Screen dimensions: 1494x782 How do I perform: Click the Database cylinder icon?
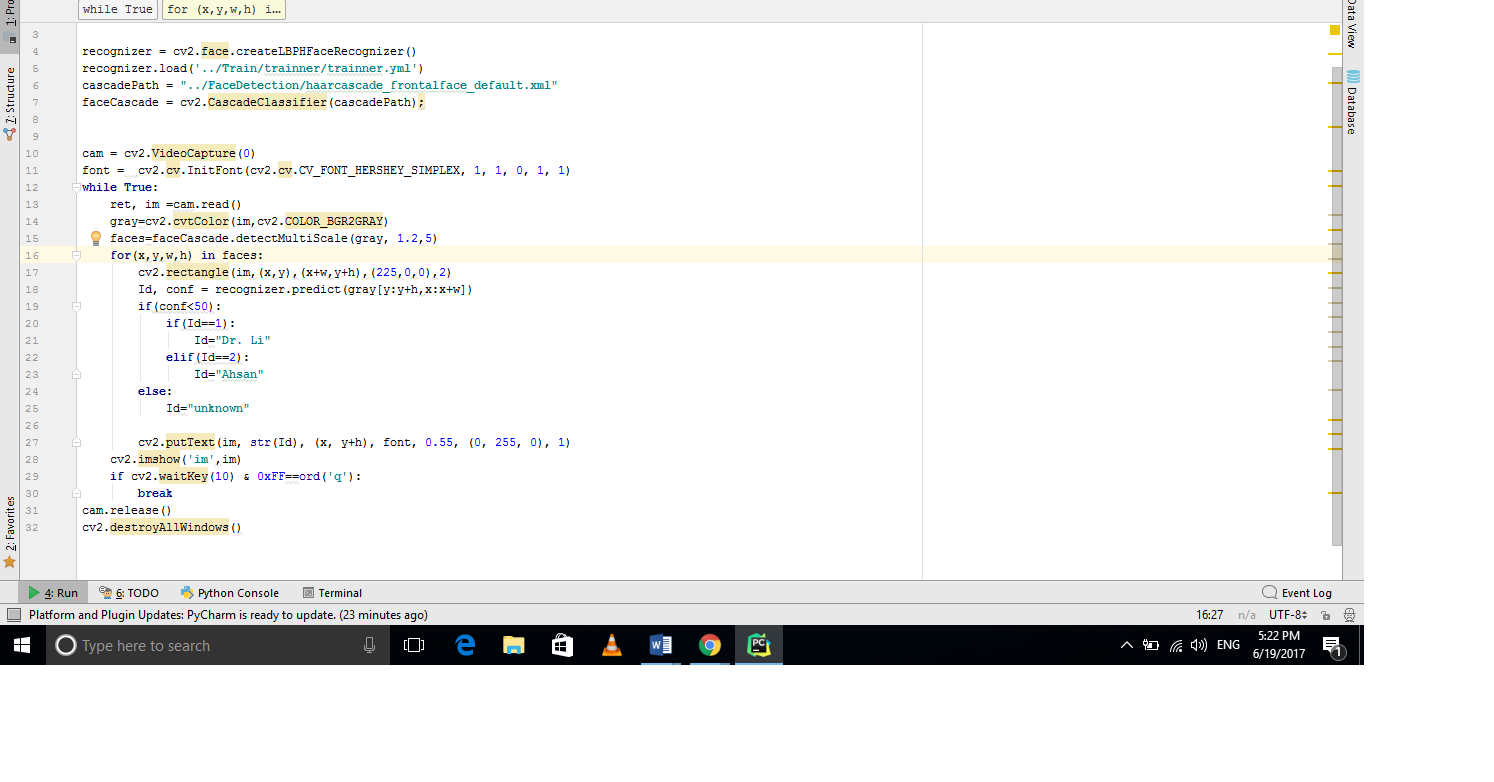pyautogui.click(x=1352, y=76)
